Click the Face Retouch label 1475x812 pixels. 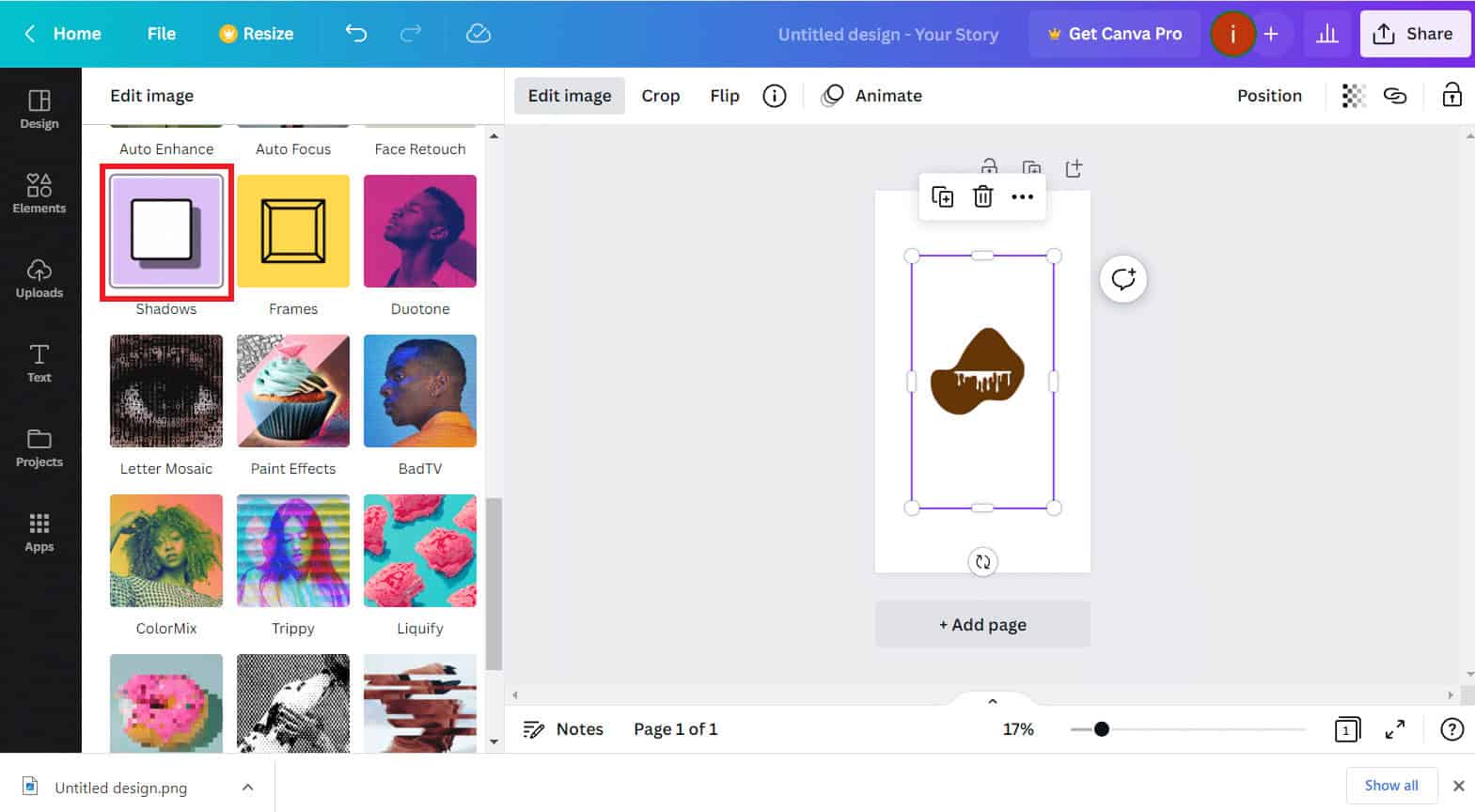(420, 149)
